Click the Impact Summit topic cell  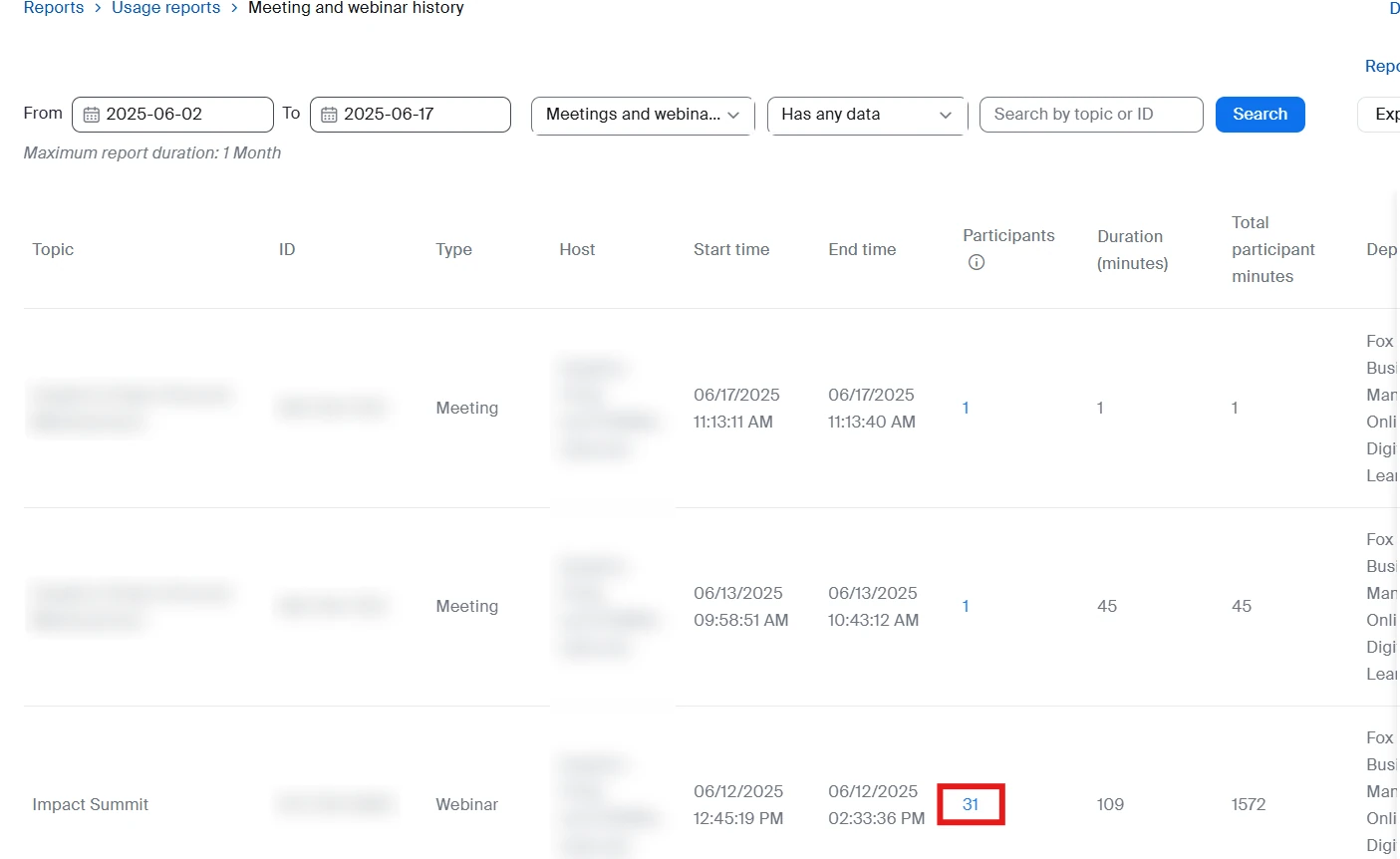(x=91, y=804)
